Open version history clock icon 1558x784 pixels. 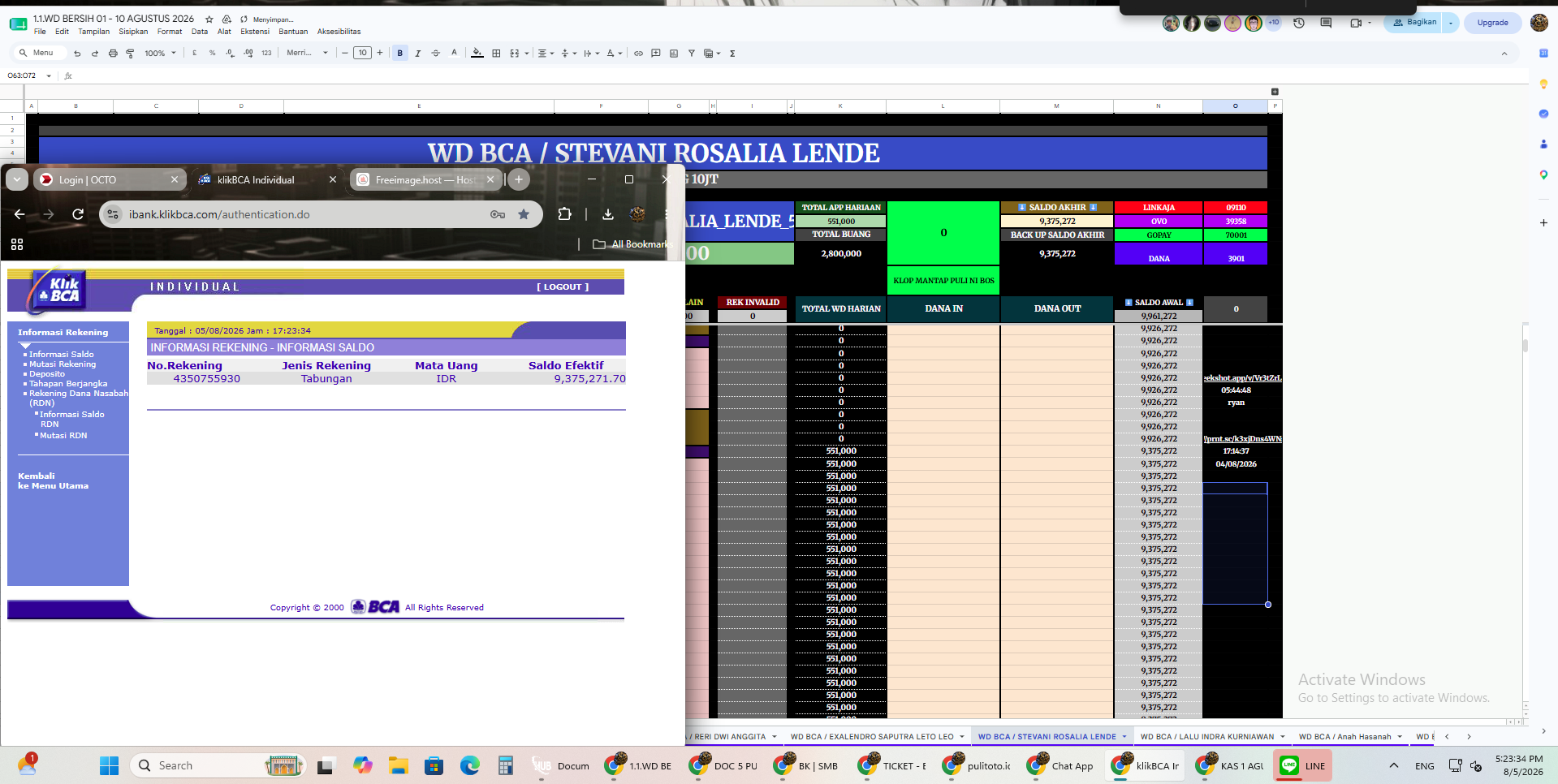coord(1299,23)
